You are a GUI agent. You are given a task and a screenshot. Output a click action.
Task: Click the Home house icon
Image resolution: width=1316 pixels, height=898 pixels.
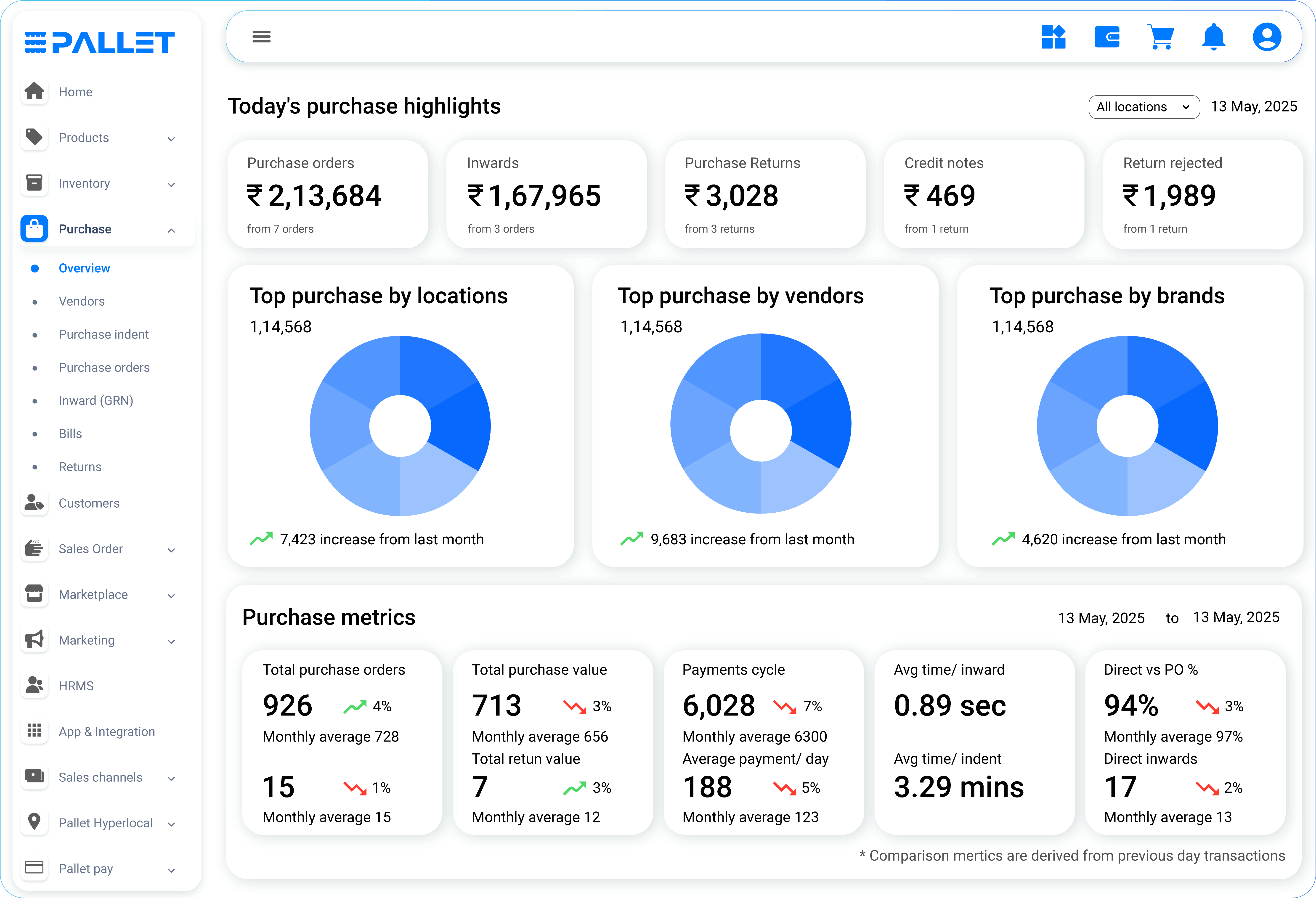pos(34,91)
